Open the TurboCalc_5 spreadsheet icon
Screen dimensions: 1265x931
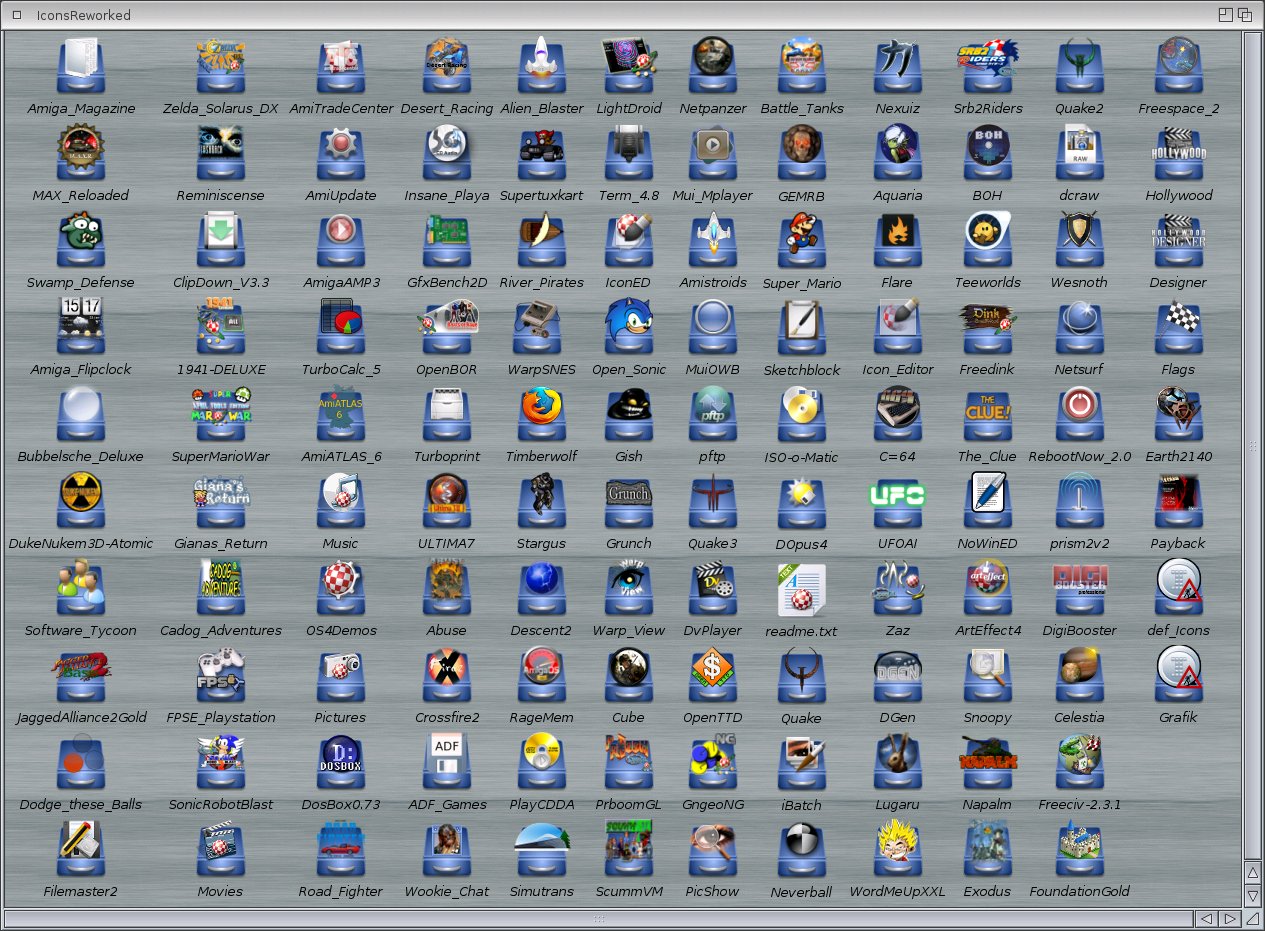pyautogui.click(x=340, y=328)
